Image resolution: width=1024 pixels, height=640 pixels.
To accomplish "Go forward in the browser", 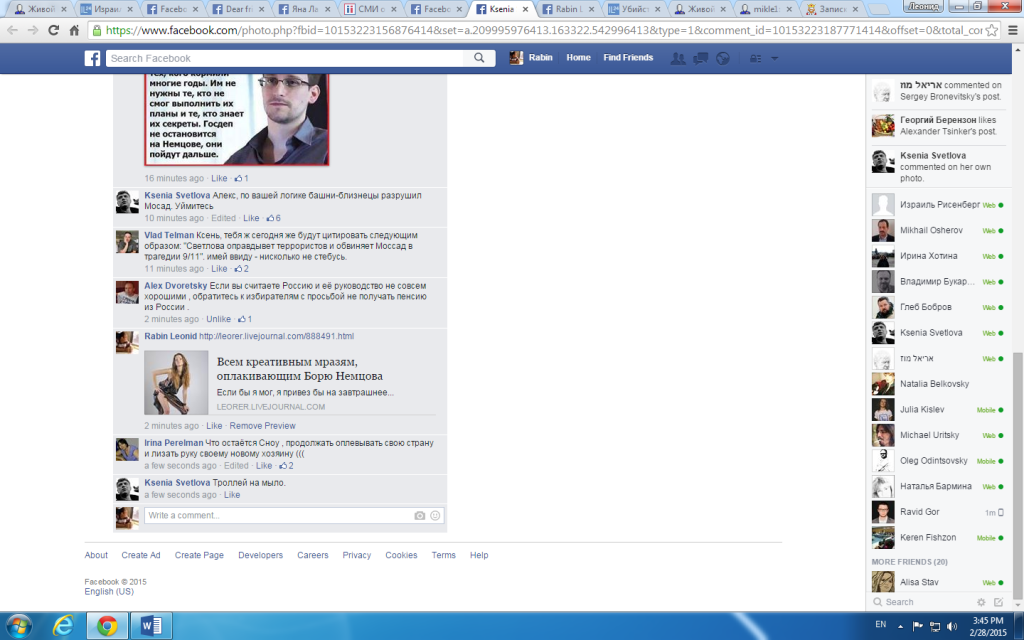I will 33,30.
